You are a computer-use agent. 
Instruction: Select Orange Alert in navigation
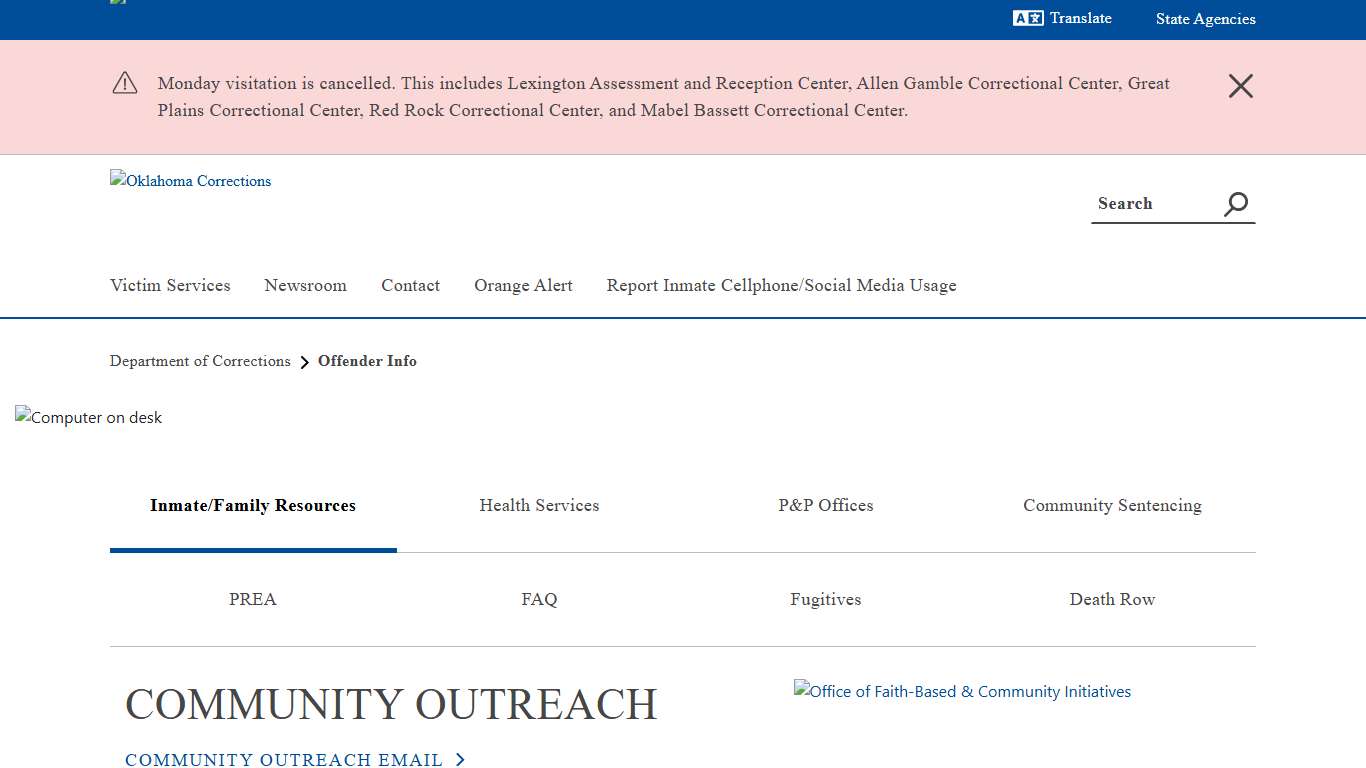tap(523, 286)
